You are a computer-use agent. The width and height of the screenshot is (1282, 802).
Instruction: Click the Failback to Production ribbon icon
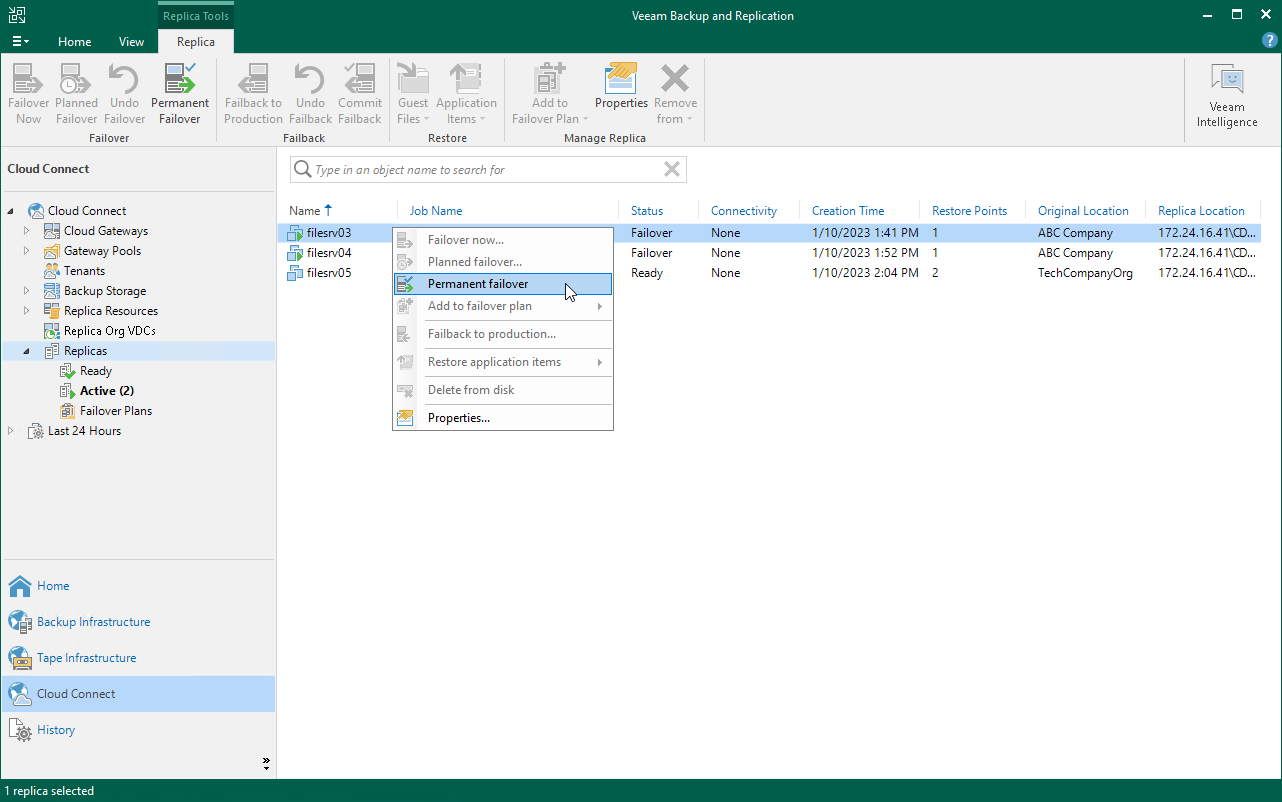click(254, 94)
